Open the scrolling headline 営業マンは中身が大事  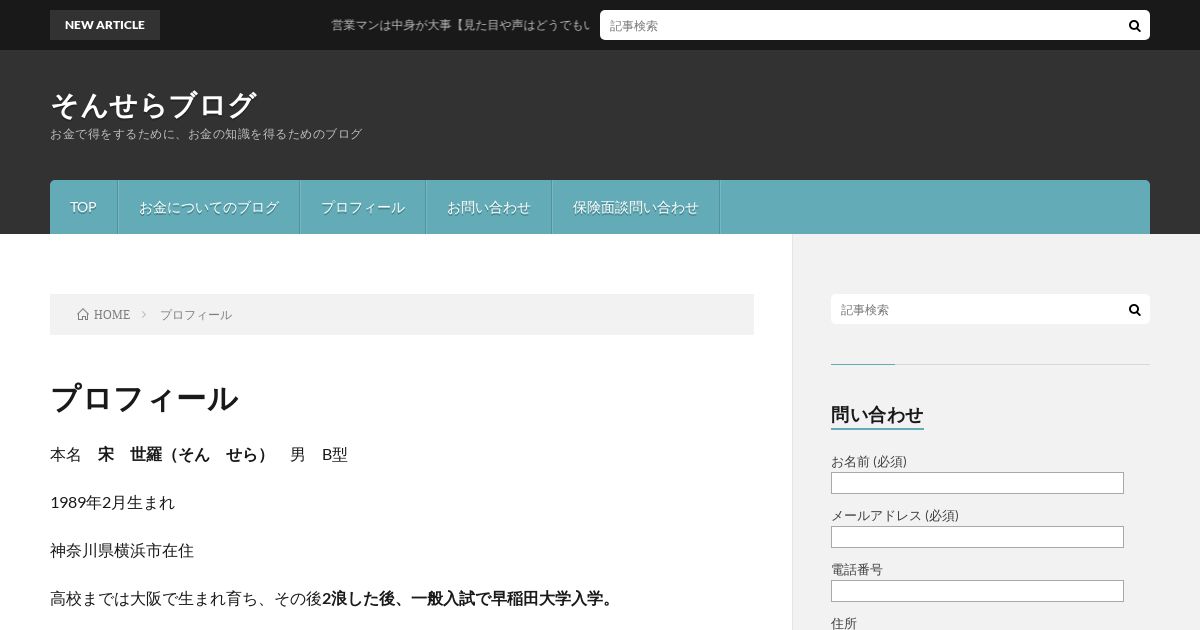pos(461,25)
